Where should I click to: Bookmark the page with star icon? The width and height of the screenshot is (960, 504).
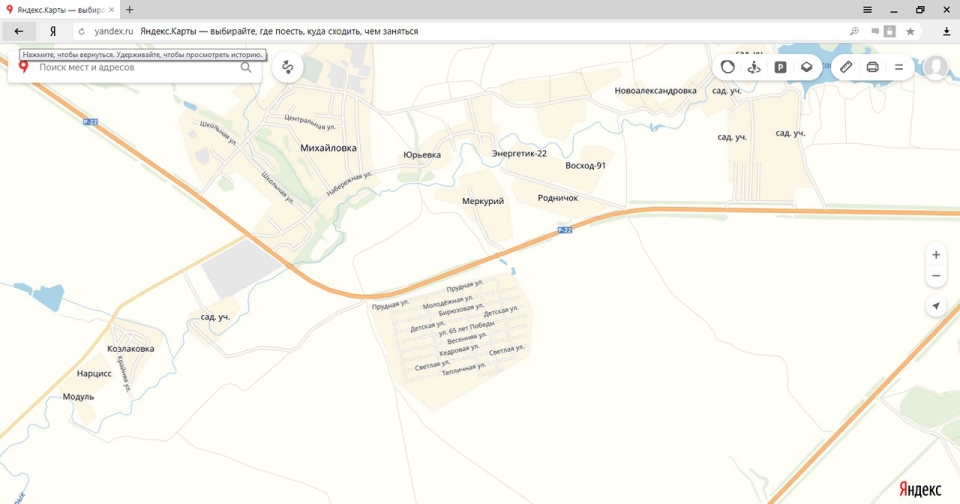coord(910,31)
